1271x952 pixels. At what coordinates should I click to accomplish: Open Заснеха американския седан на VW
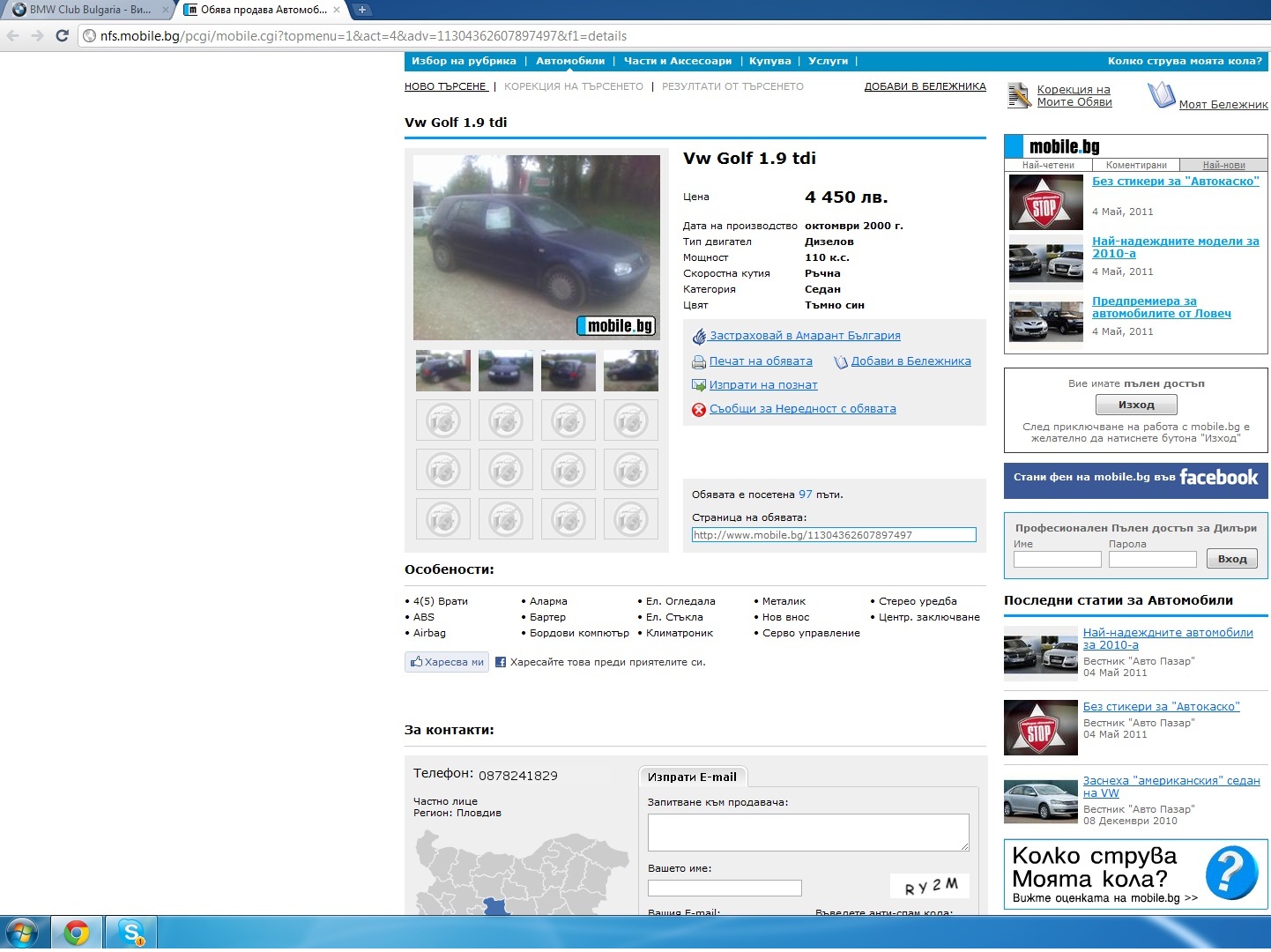coord(1171,786)
